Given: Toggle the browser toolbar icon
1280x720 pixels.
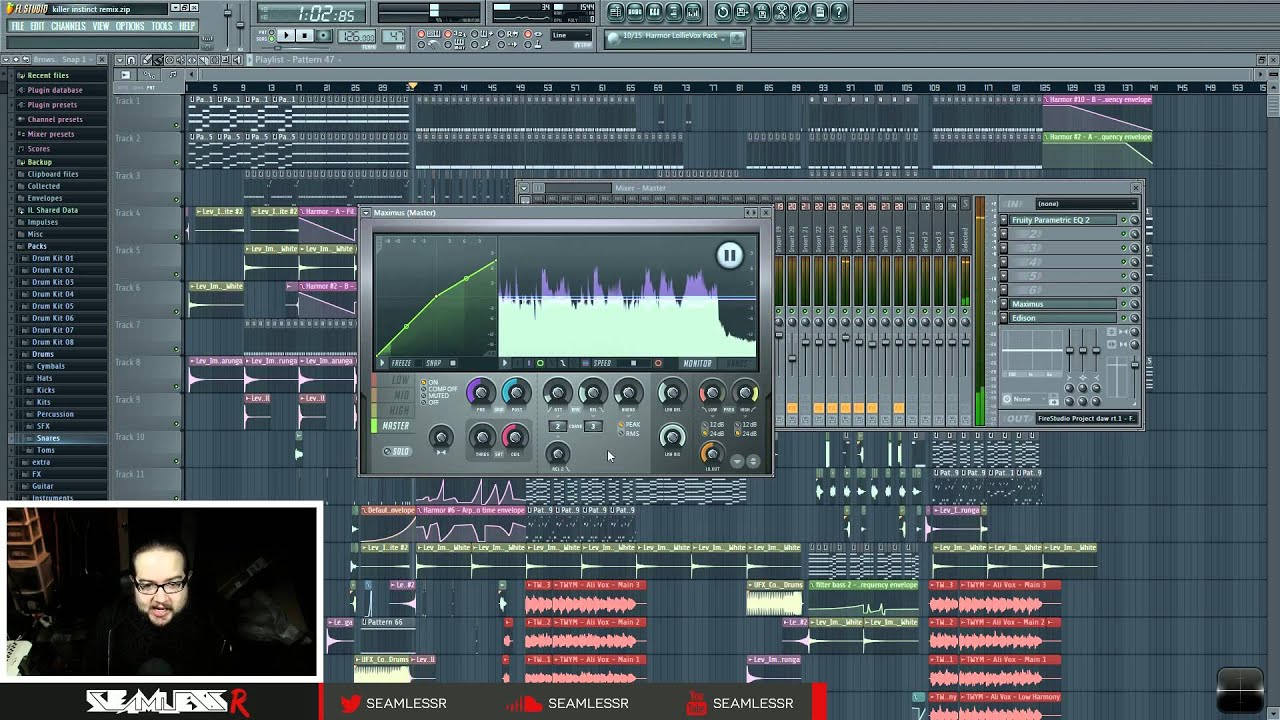Looking at the screenshot, I should point(673,12).
